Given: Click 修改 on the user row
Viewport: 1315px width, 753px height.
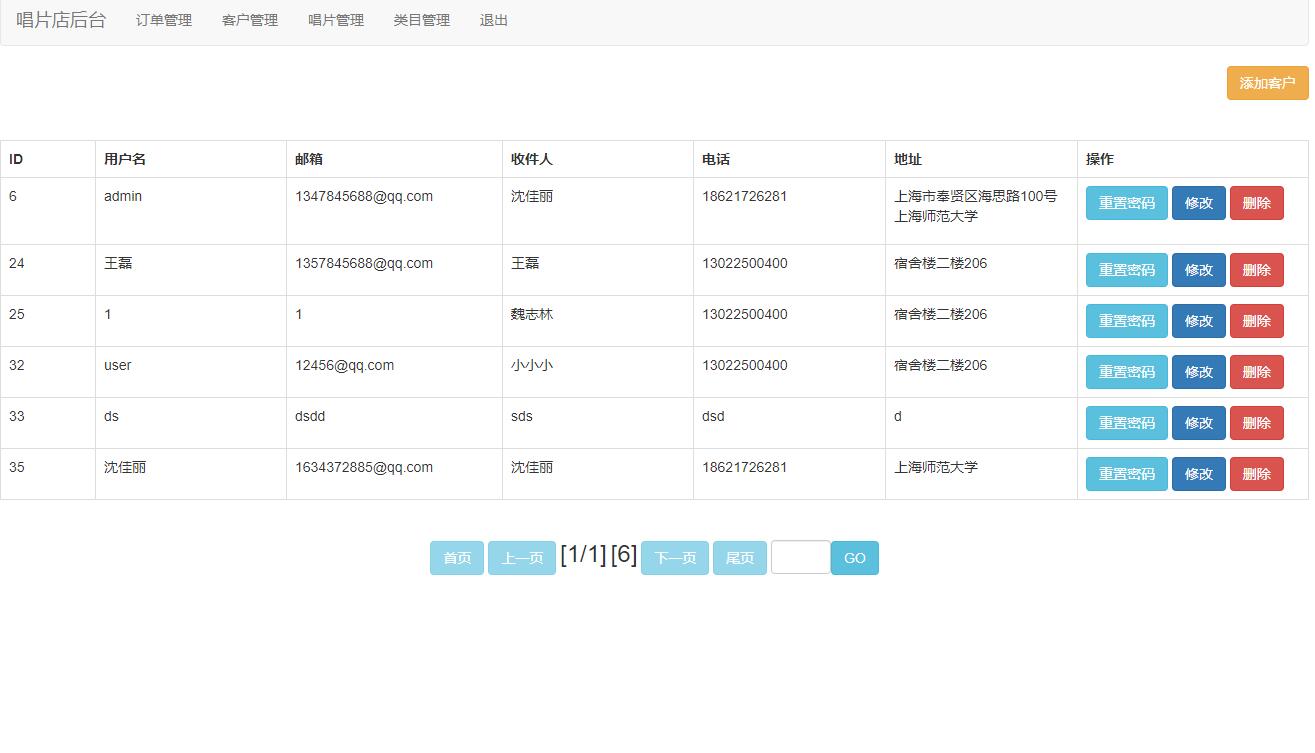Looking at the screenshot, I should [1198, 371].
